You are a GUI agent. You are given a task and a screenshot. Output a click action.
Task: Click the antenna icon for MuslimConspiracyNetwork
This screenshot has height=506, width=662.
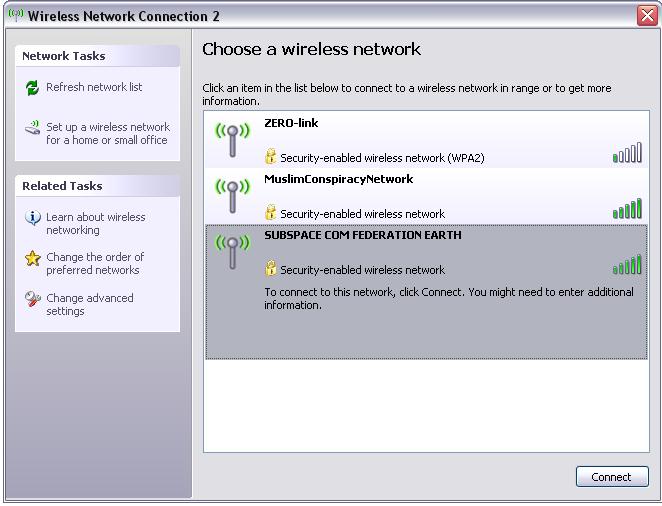click(x=232, y=196)
